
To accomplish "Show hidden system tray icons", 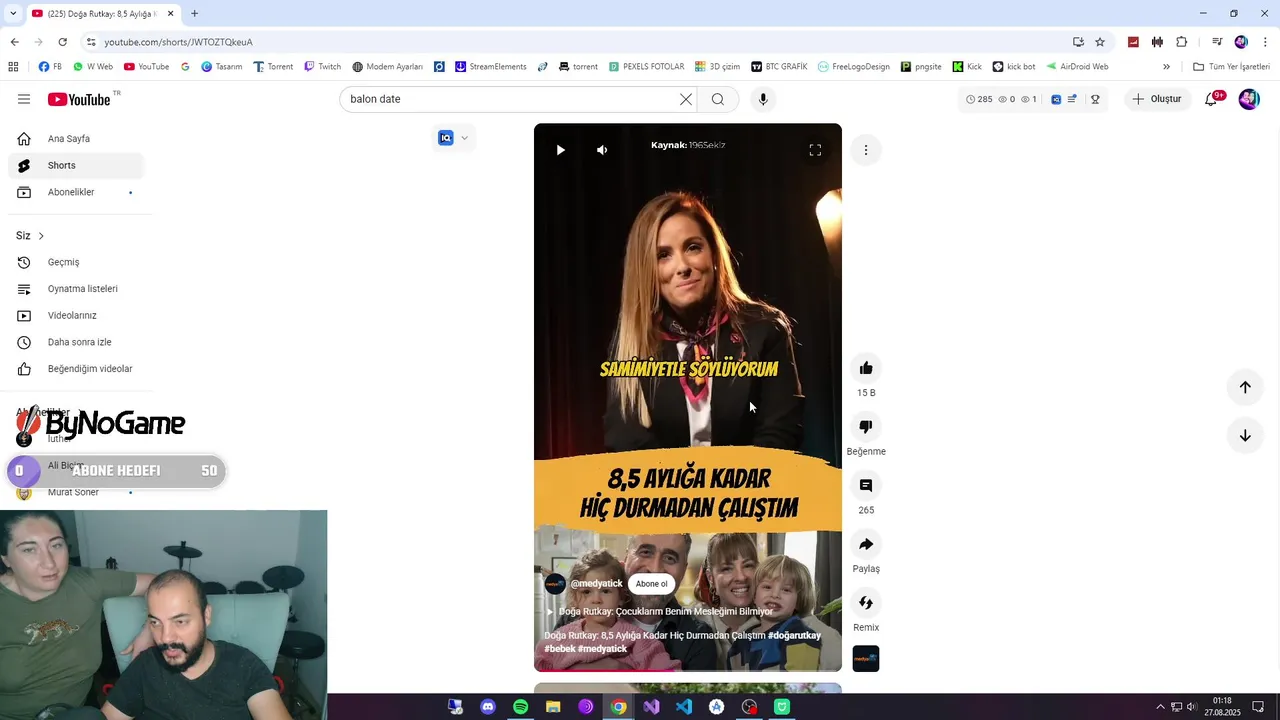I will click(1160, 707).
